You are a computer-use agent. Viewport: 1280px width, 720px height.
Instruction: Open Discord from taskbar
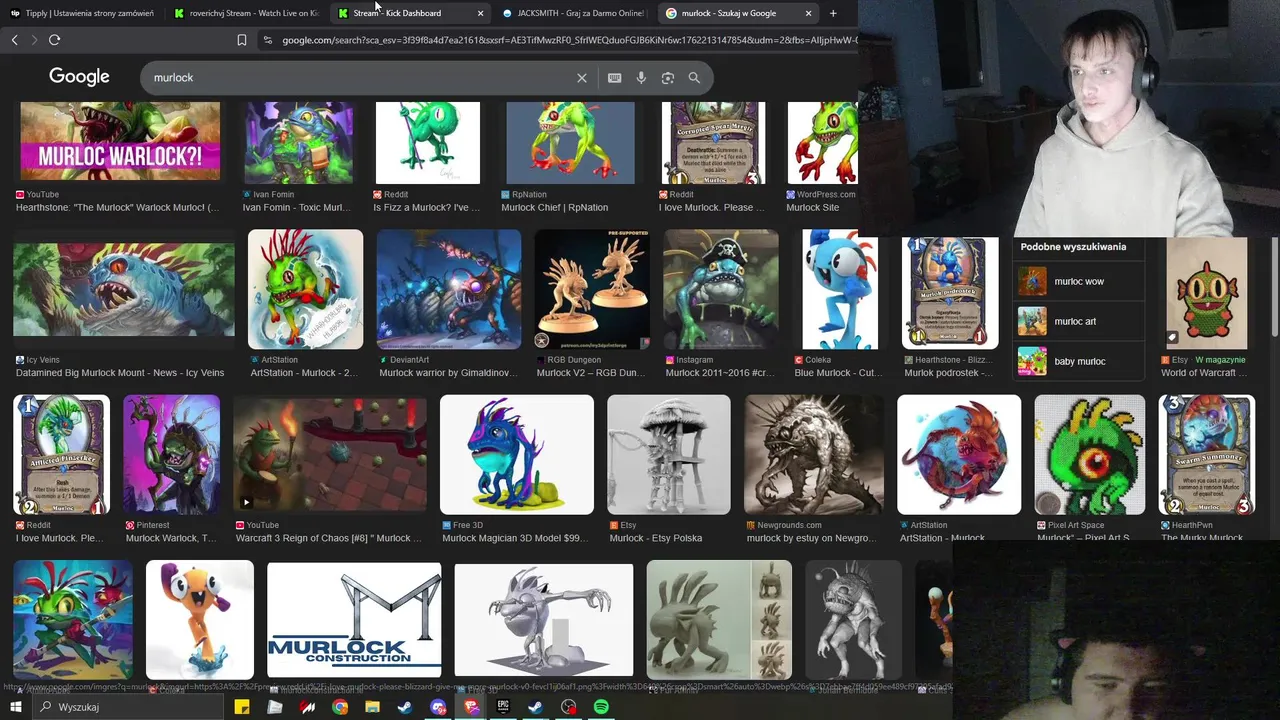[438, 707]
